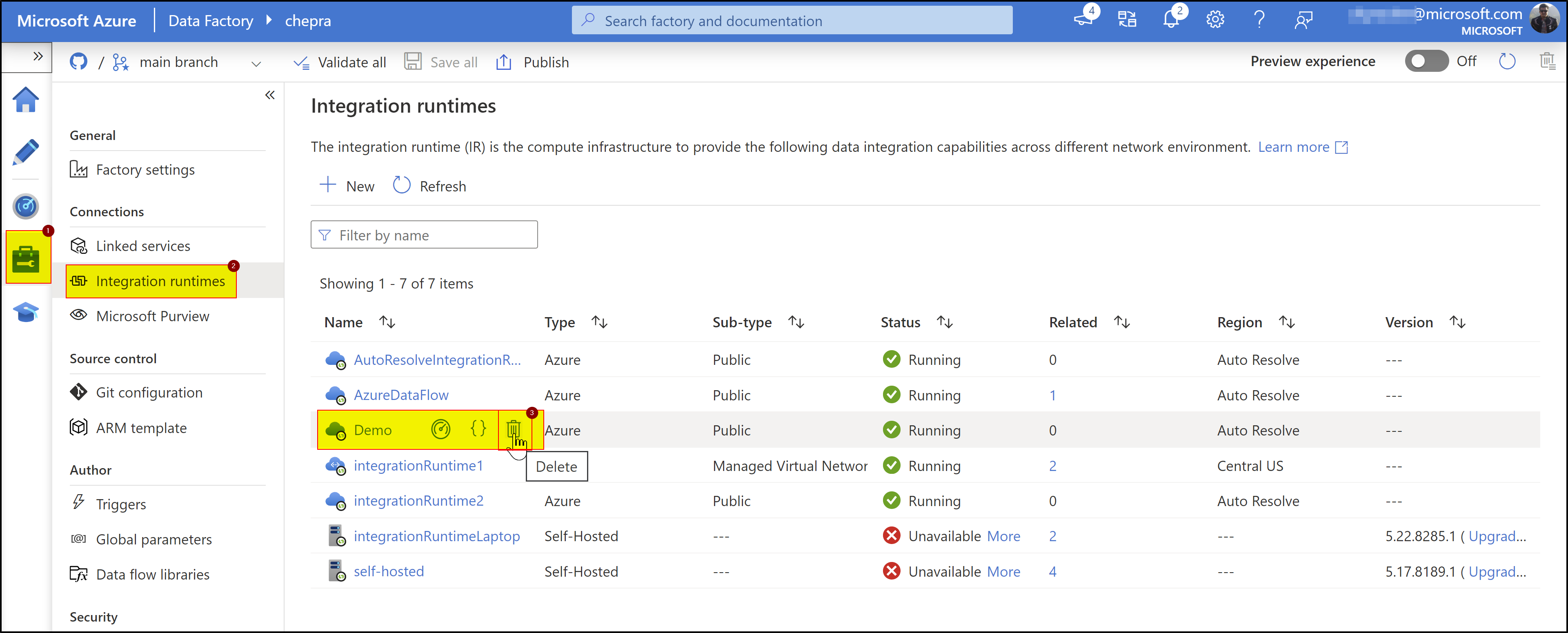Click the Demo row monitor icon
The width and height of the screenshot is (1568, 633).
tap(441, 430)
